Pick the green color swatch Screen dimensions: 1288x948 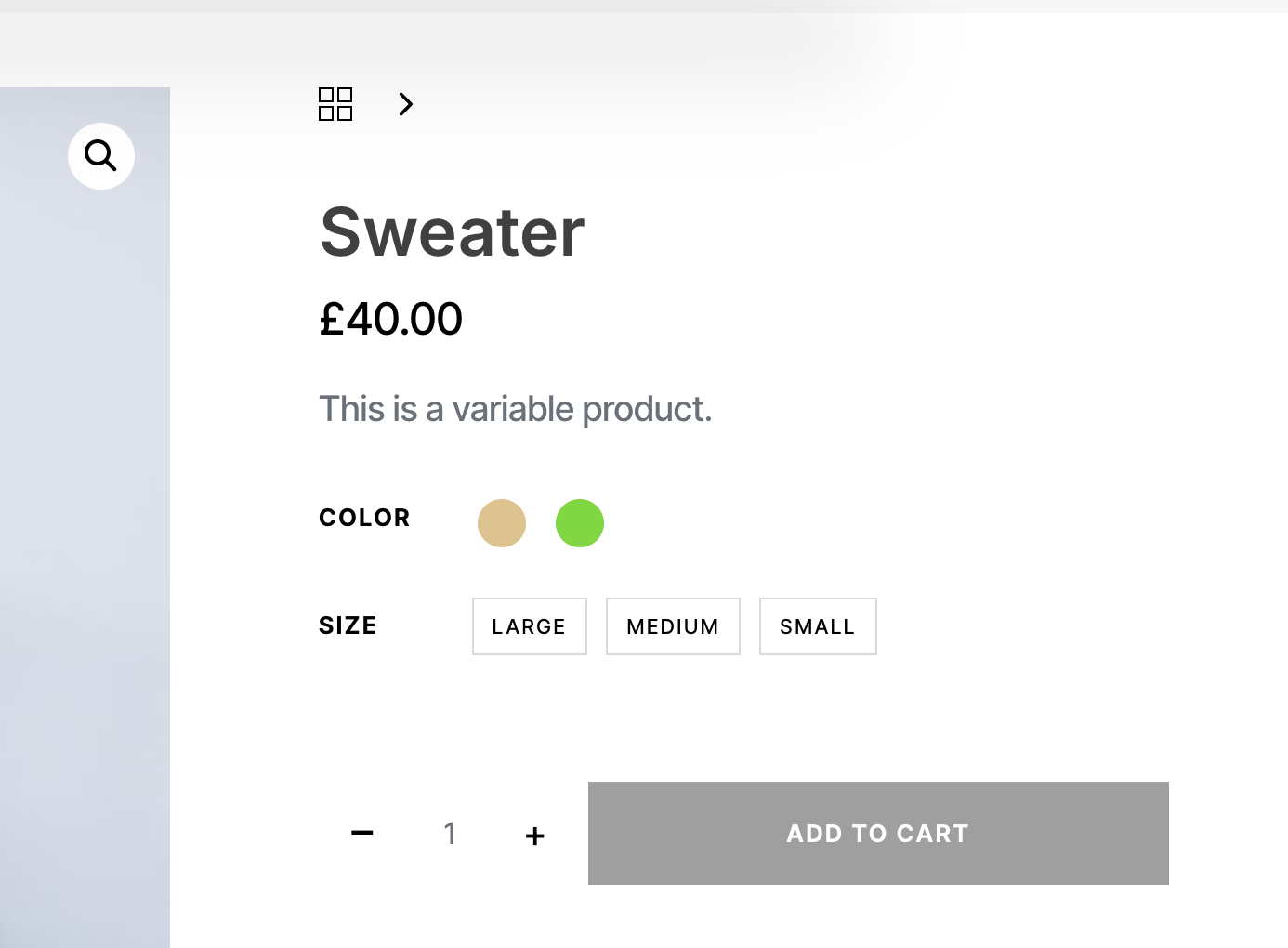click(x=580, y=523)
